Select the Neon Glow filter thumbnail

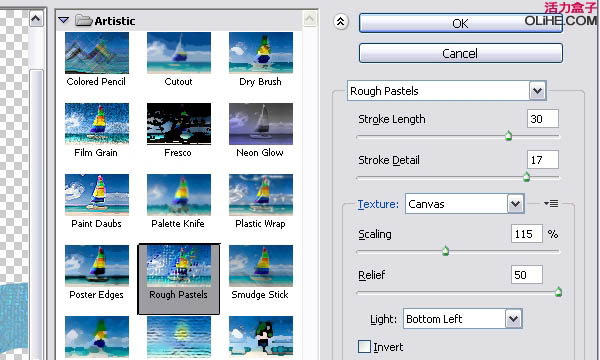click(261, 124)
